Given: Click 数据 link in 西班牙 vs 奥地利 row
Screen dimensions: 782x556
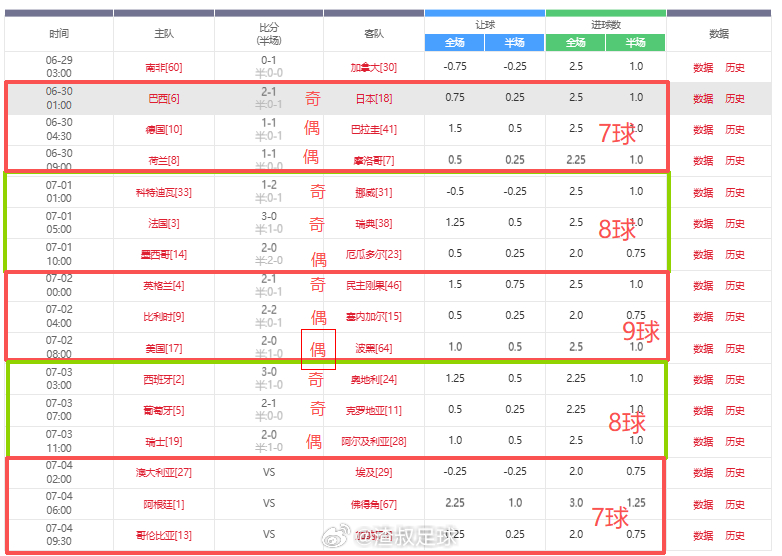Looking at the screenshot, I should pyautogui.click(x=703, y=379).
